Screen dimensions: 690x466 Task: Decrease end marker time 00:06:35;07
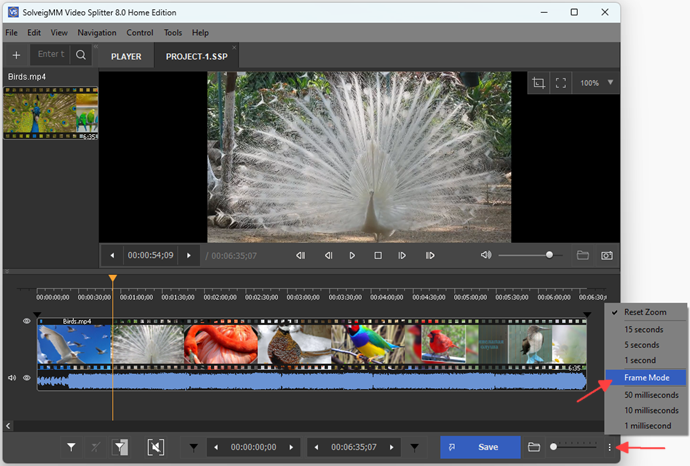(x=316, y=448)
